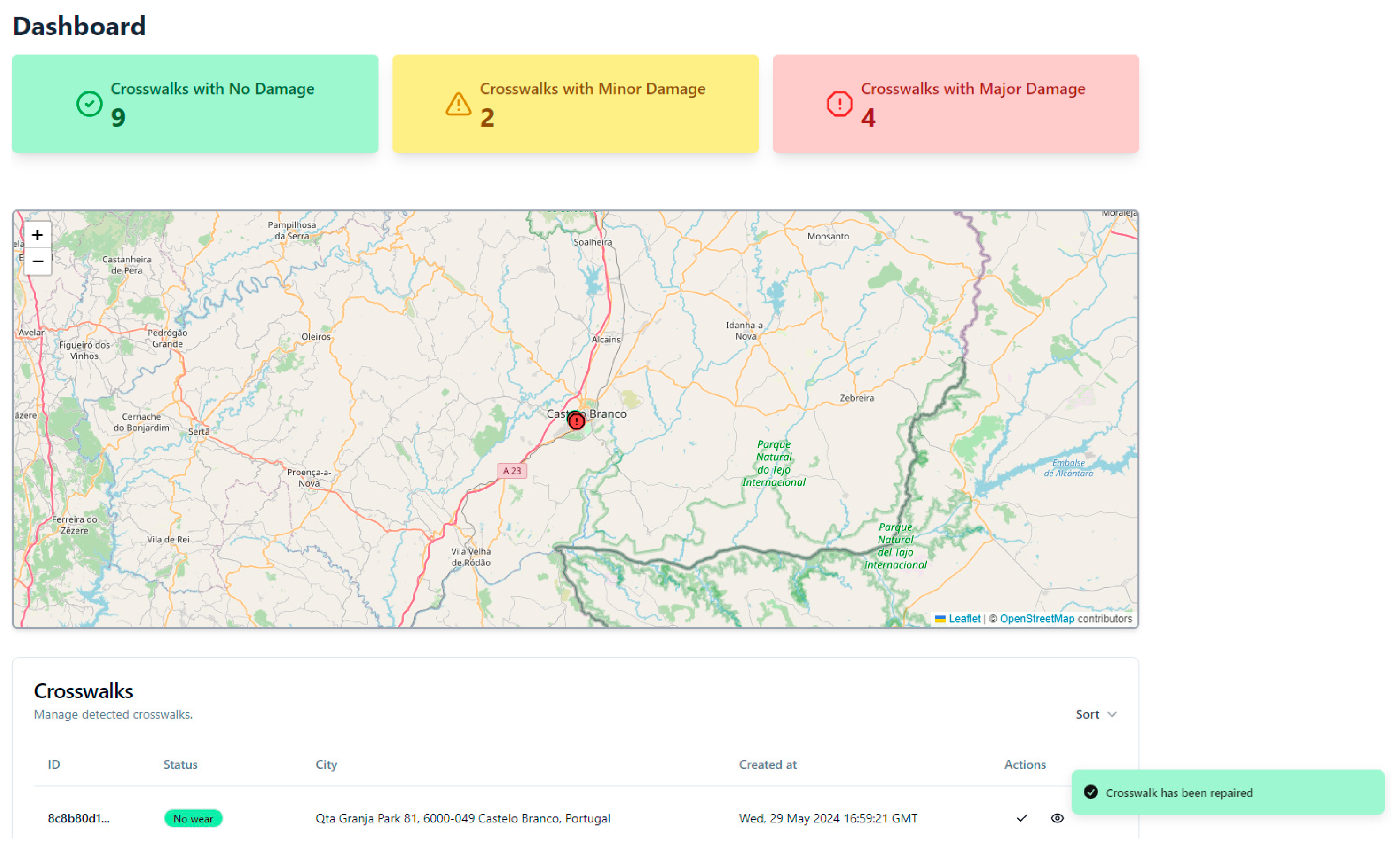Click the No wear status badge
The height and width of the screenshot is (860, 1400).
pyautogui.click(x=193, y=818)
